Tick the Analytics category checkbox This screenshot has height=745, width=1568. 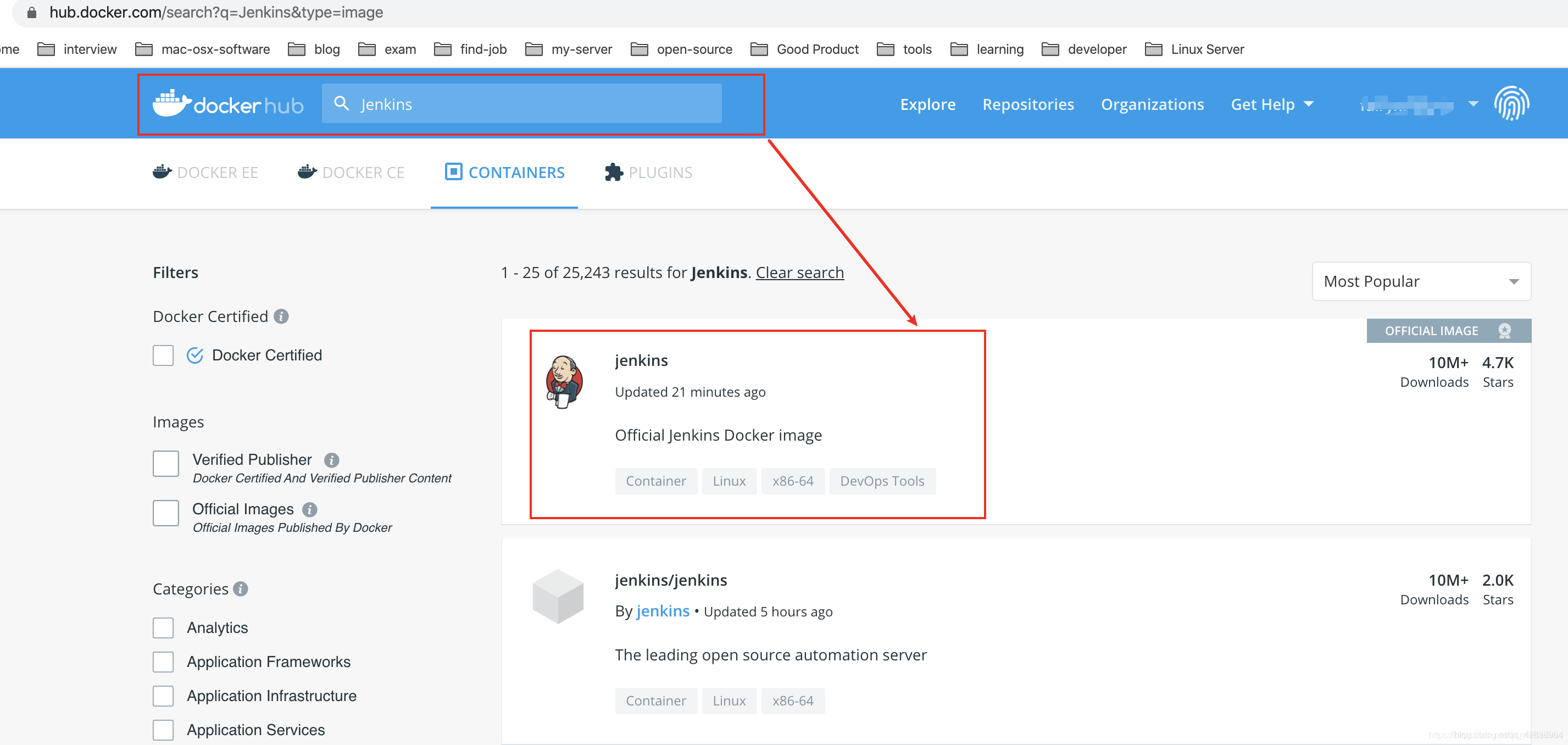163,628
